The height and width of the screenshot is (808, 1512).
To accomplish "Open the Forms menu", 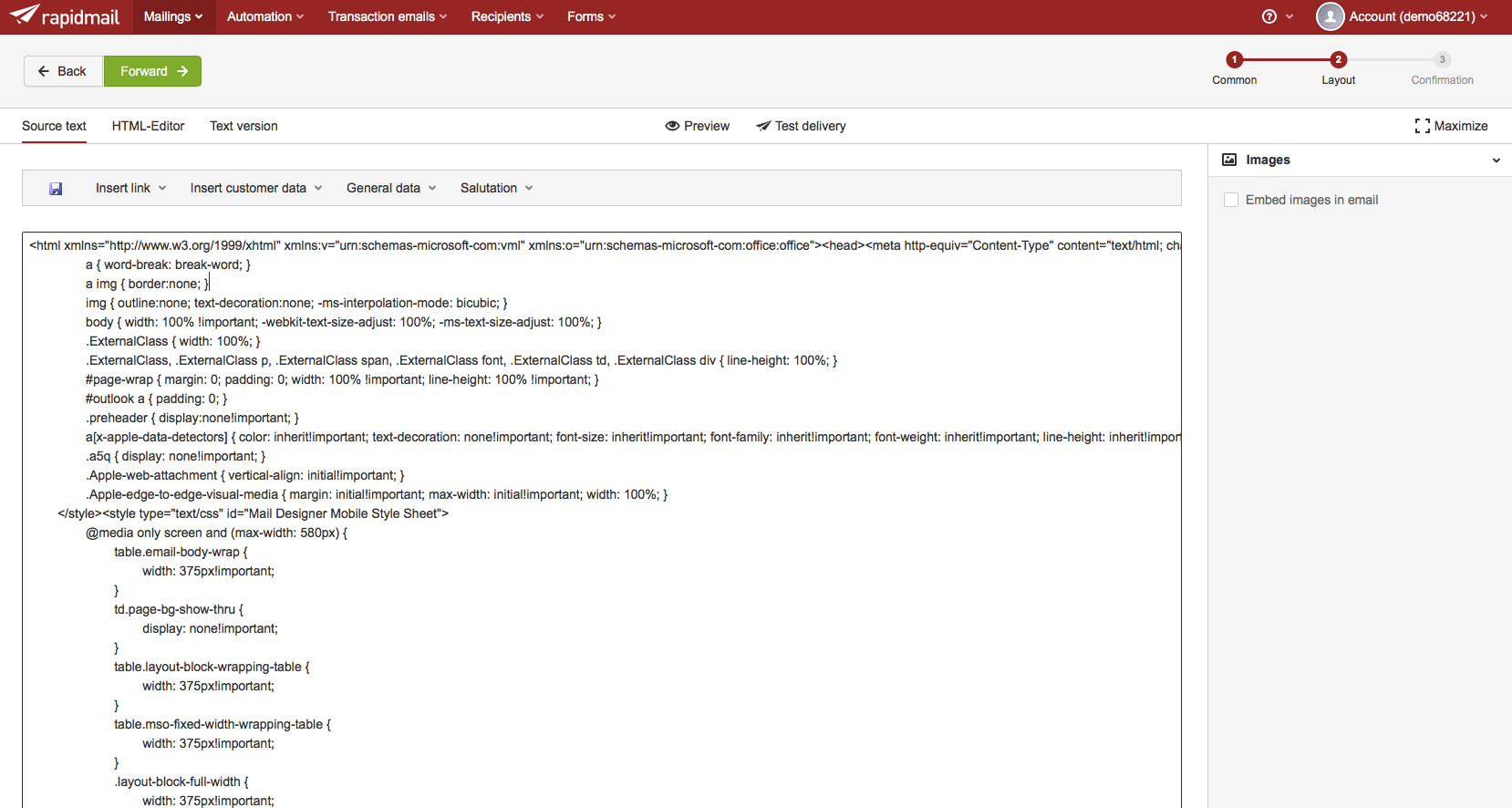I will (591, 16).
